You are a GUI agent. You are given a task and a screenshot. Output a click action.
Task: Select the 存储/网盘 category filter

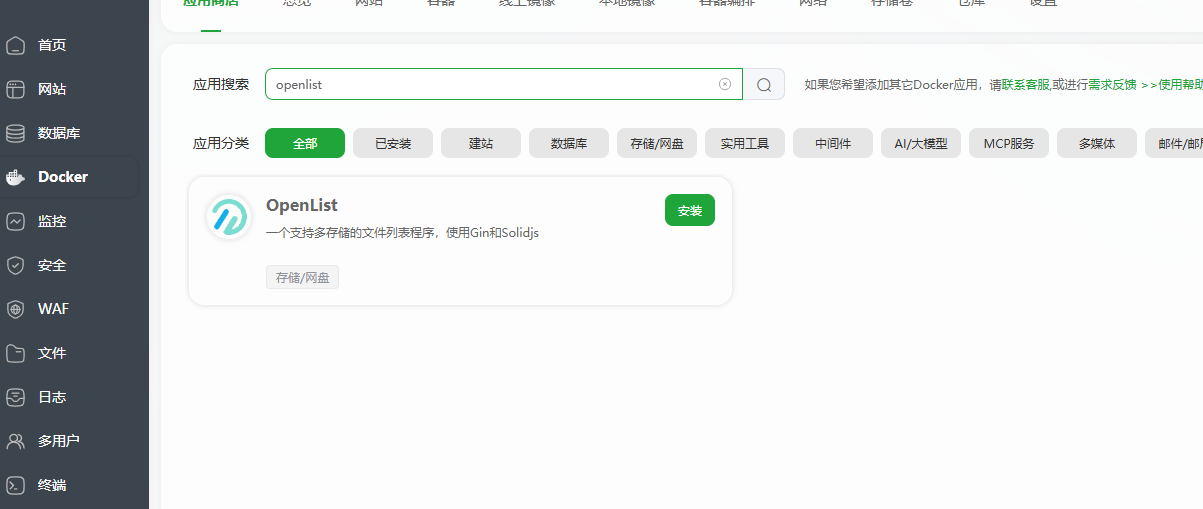pos(657,143)
